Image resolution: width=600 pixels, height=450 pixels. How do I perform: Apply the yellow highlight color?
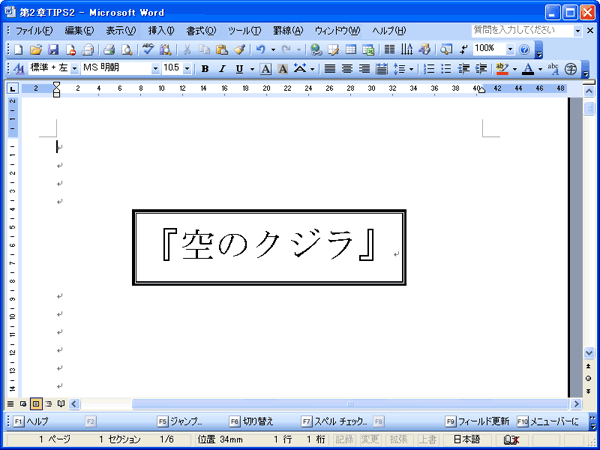coord(502,69)
